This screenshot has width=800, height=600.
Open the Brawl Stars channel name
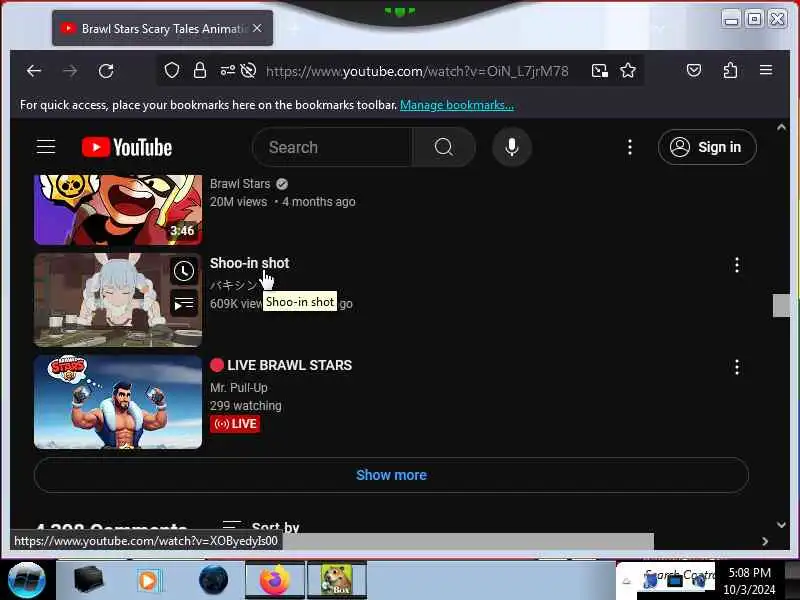tap(240, 184)
